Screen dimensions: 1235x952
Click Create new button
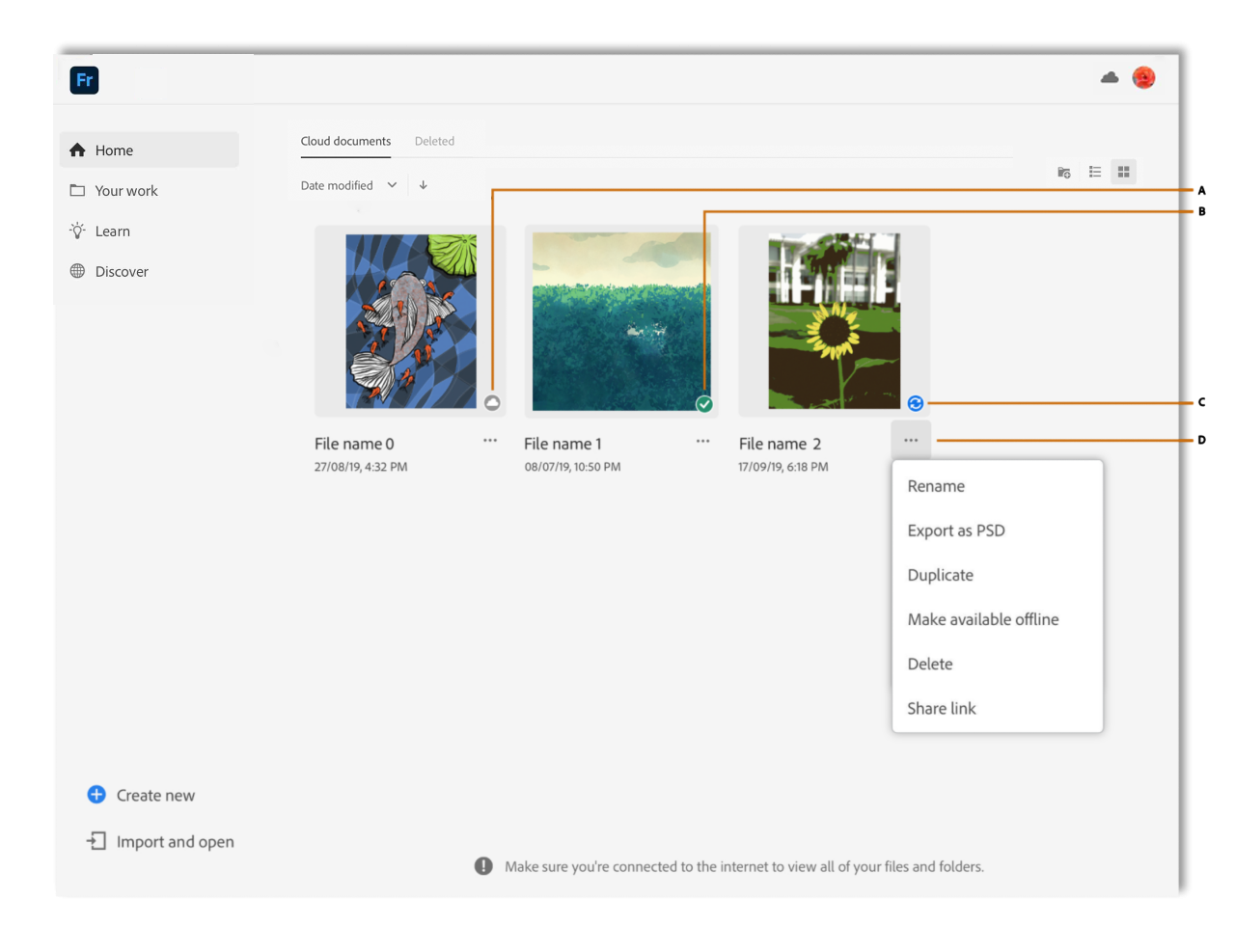141,795
